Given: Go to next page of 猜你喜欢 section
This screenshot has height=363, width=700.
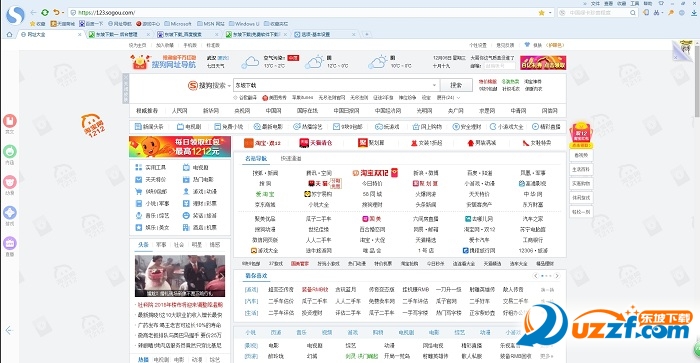Looking at the screenshot, I should coord(557,276).
